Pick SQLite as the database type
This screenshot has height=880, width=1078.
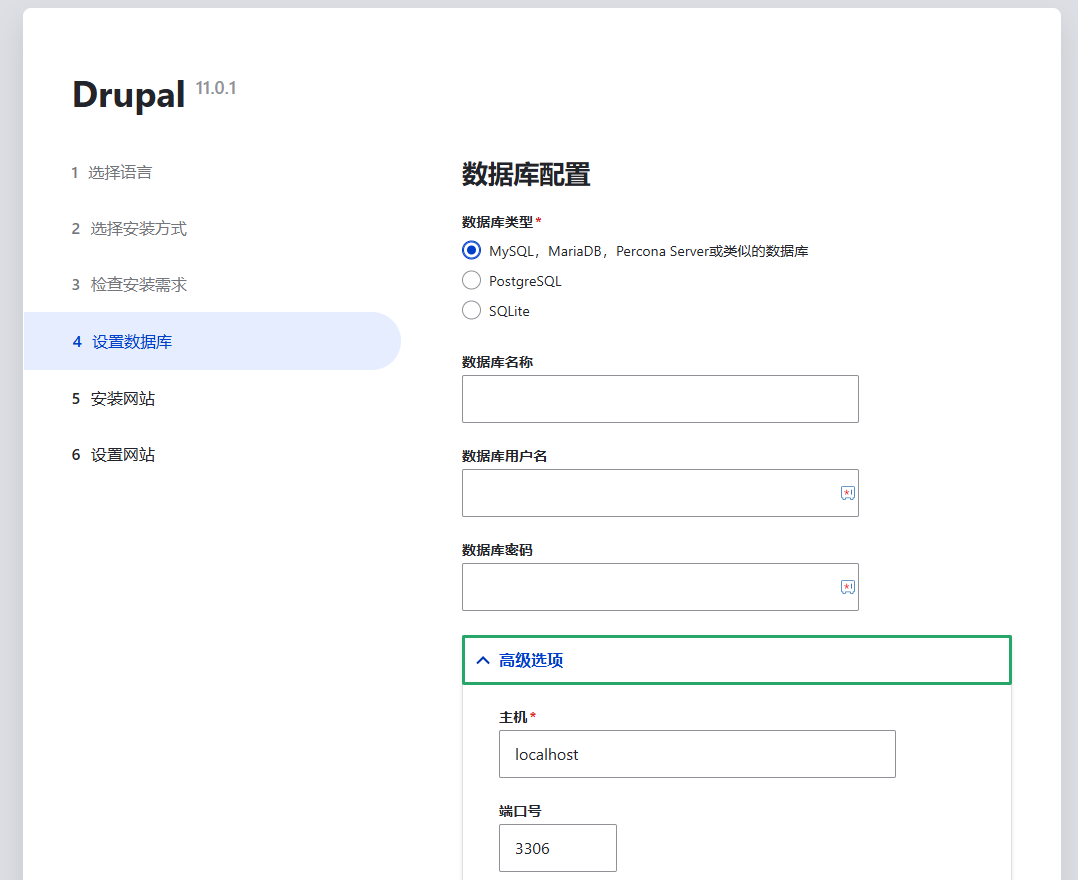point(471,310)
